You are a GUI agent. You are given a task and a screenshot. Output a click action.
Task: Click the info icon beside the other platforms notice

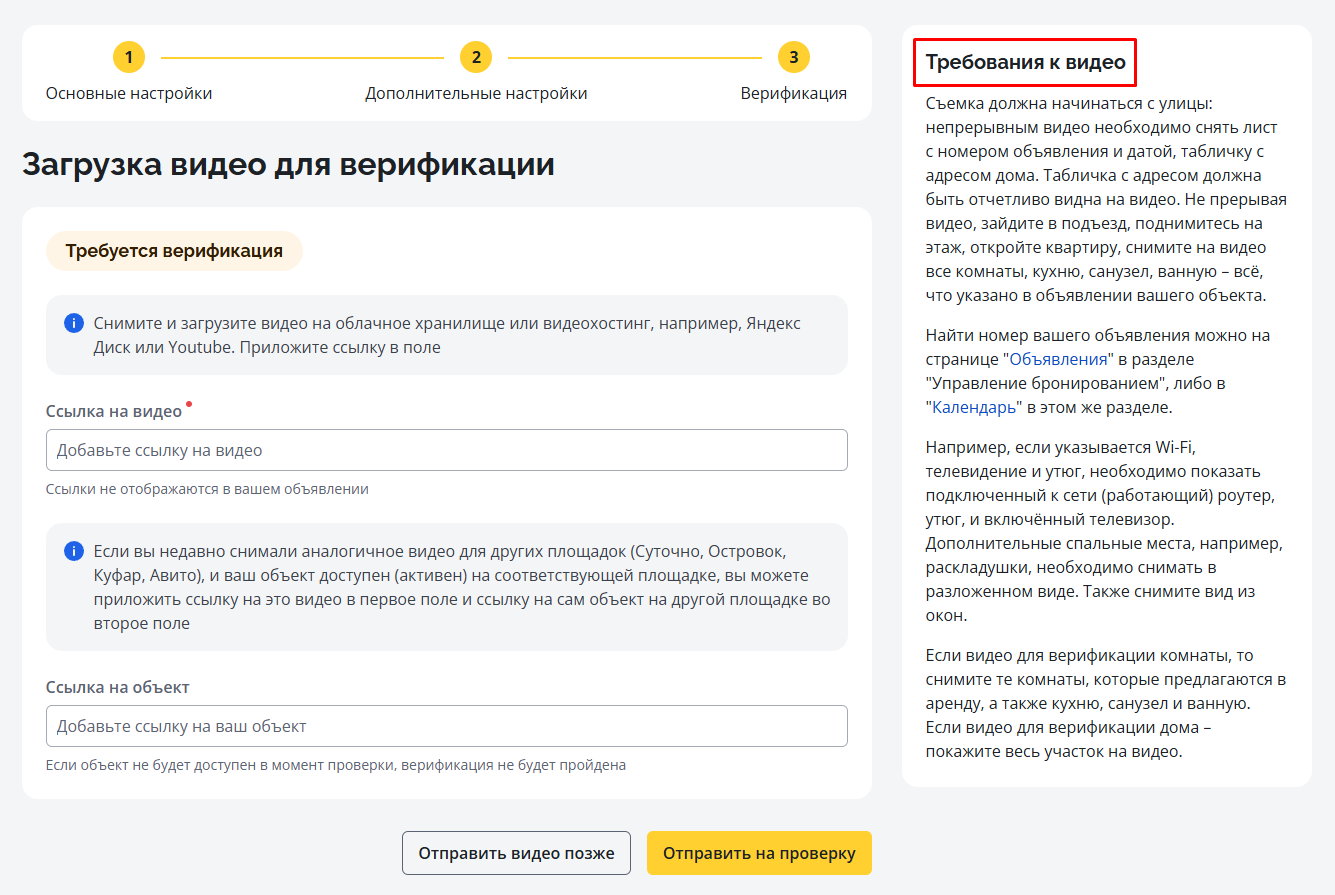pos(74,552)
